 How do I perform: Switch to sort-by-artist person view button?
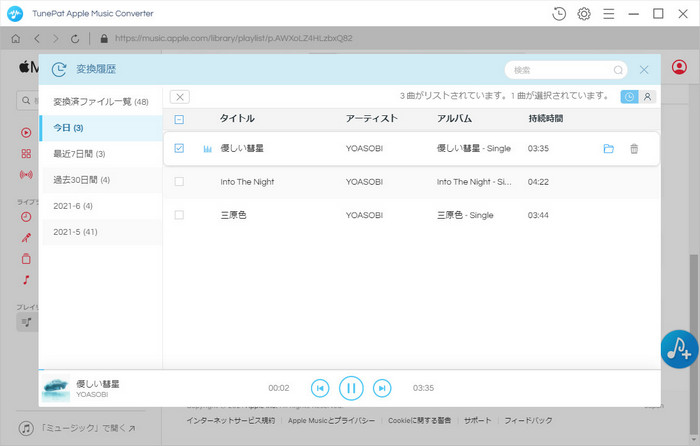click(647, 97)
